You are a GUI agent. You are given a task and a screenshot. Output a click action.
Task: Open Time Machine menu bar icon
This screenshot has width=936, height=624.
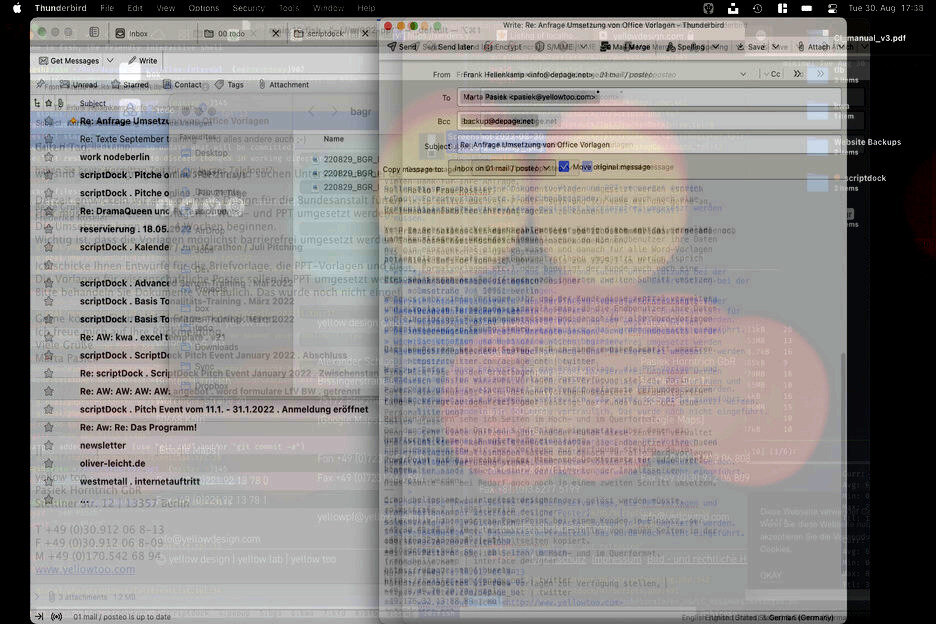pyautogui.click(x=758, y=8)
